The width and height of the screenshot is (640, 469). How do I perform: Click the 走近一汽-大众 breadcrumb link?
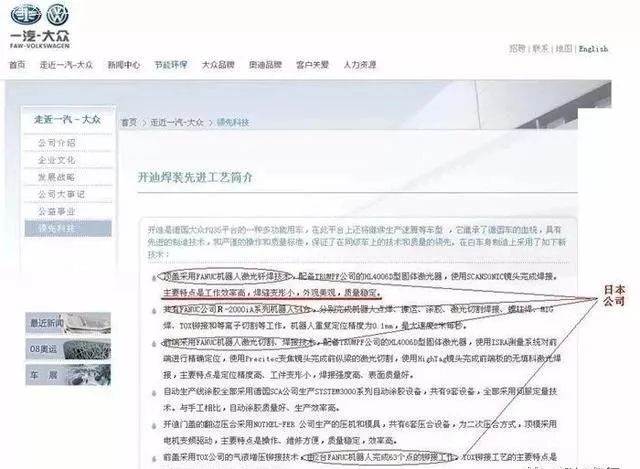[x=177, y=122]
